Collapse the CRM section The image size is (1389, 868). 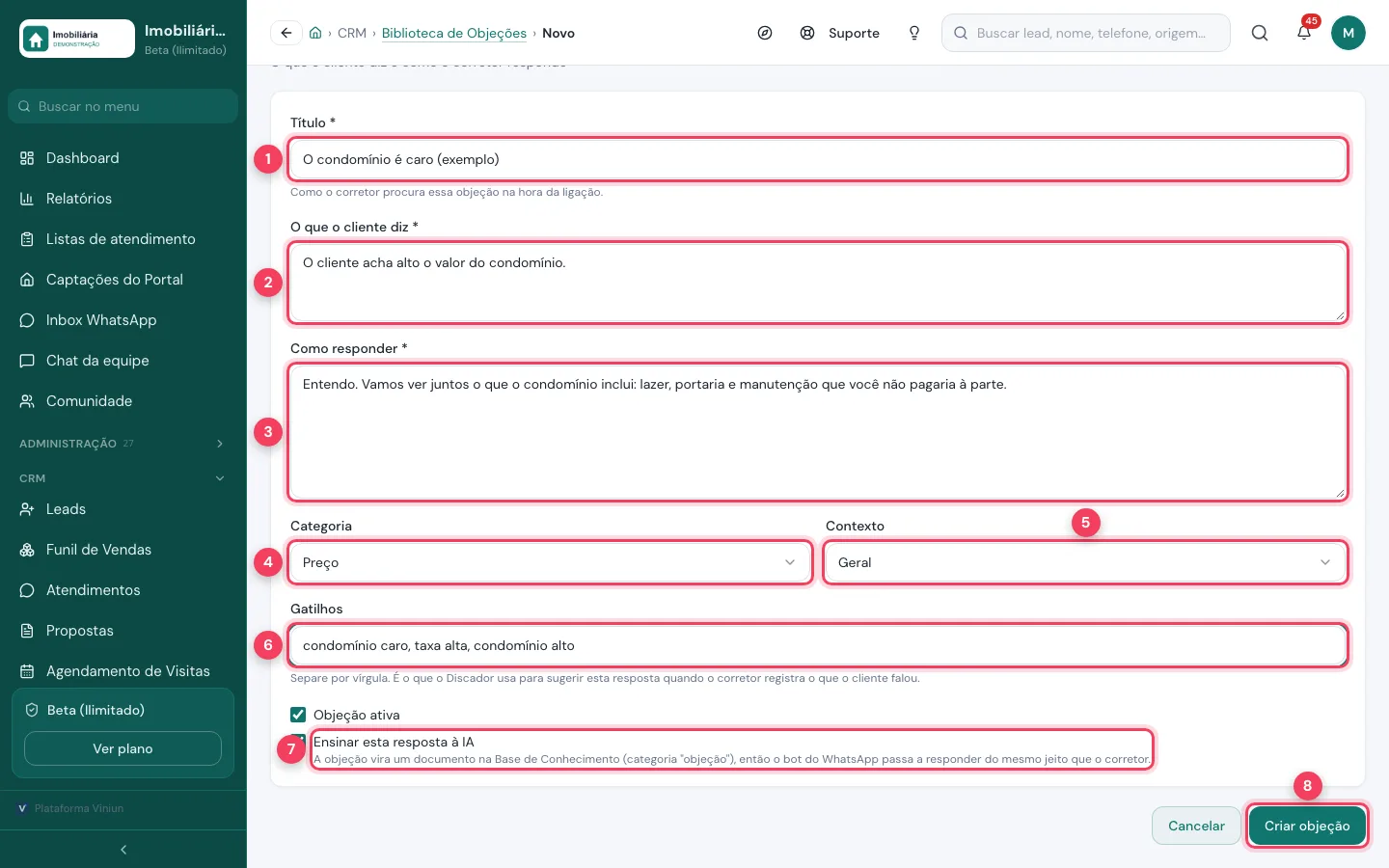click(123, 478)
